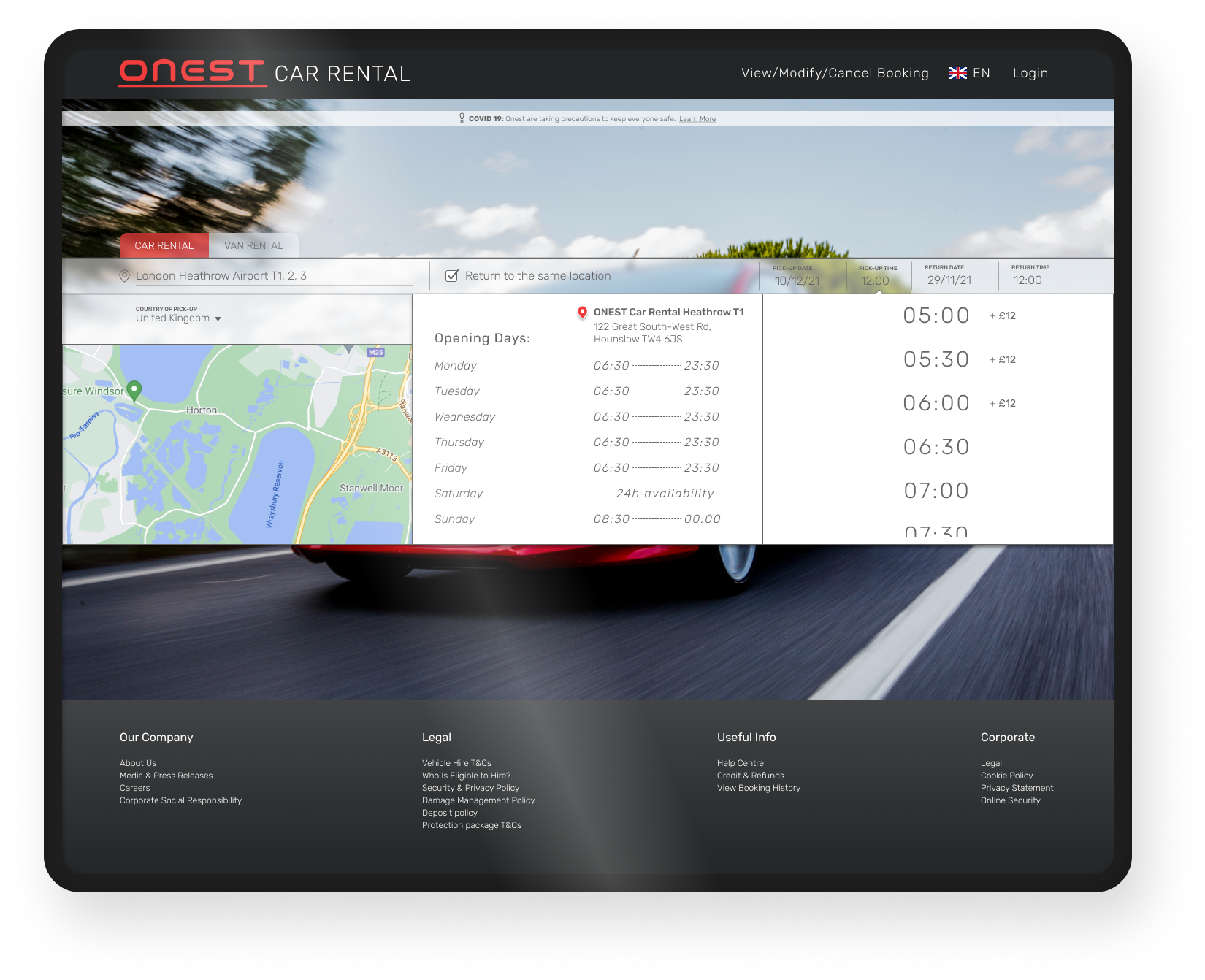The width and height of the screenshot is (1205, 980).
Task: Click the Friday opening hours row
Action: click(x=577, y=468)
